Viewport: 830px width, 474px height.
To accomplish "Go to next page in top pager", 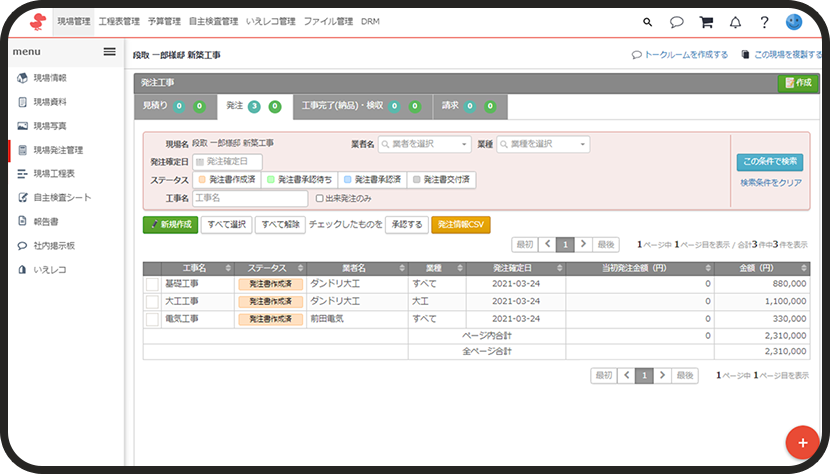I will [x=583, y=244].
